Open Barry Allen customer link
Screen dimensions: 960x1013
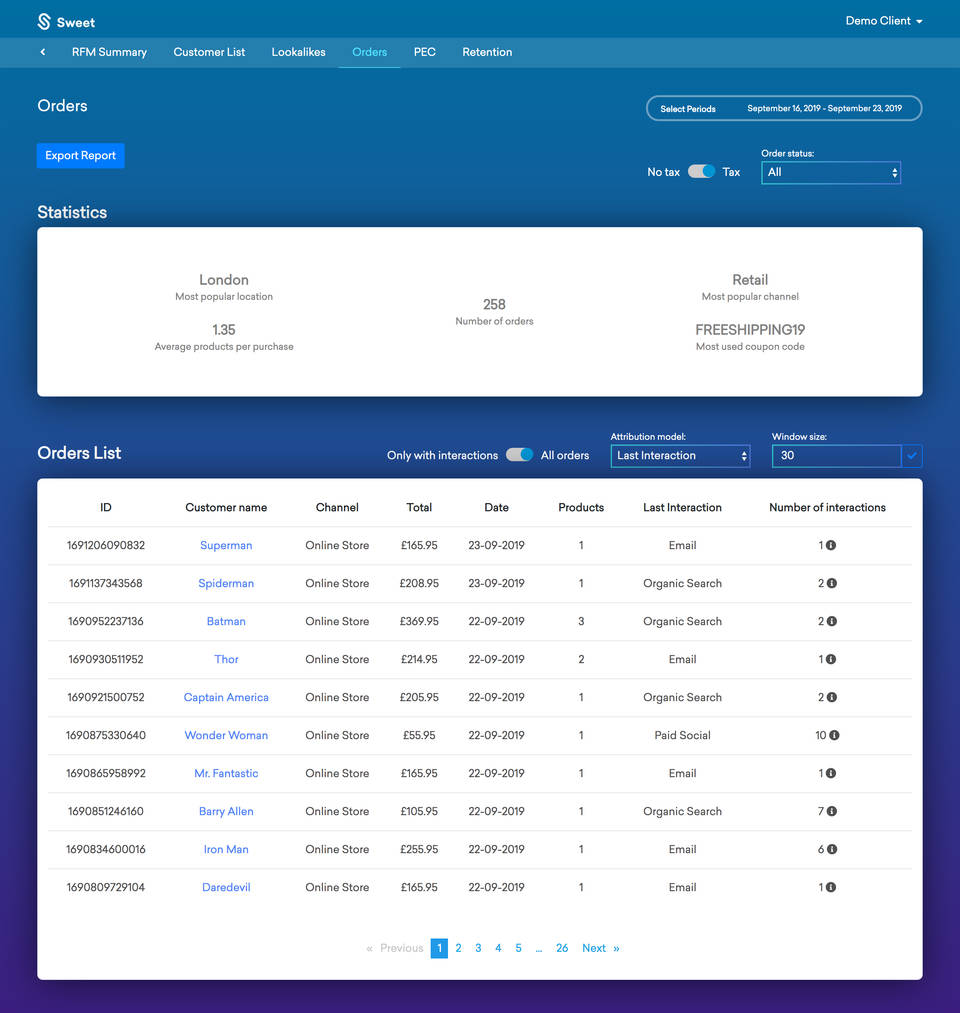tap(226, 811)
